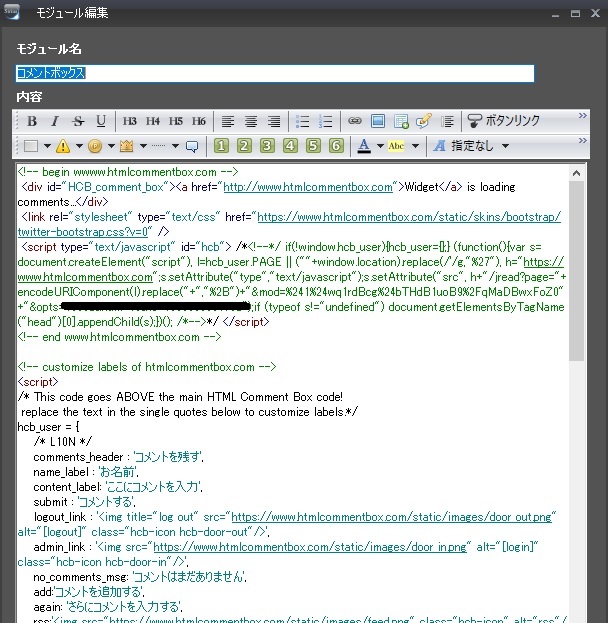Toggle underline text formatting

[x=100, y=121]
